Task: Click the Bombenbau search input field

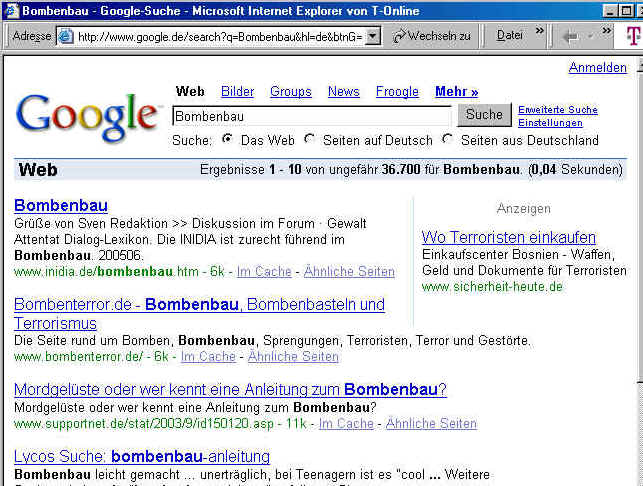Action: coord(312,116)
